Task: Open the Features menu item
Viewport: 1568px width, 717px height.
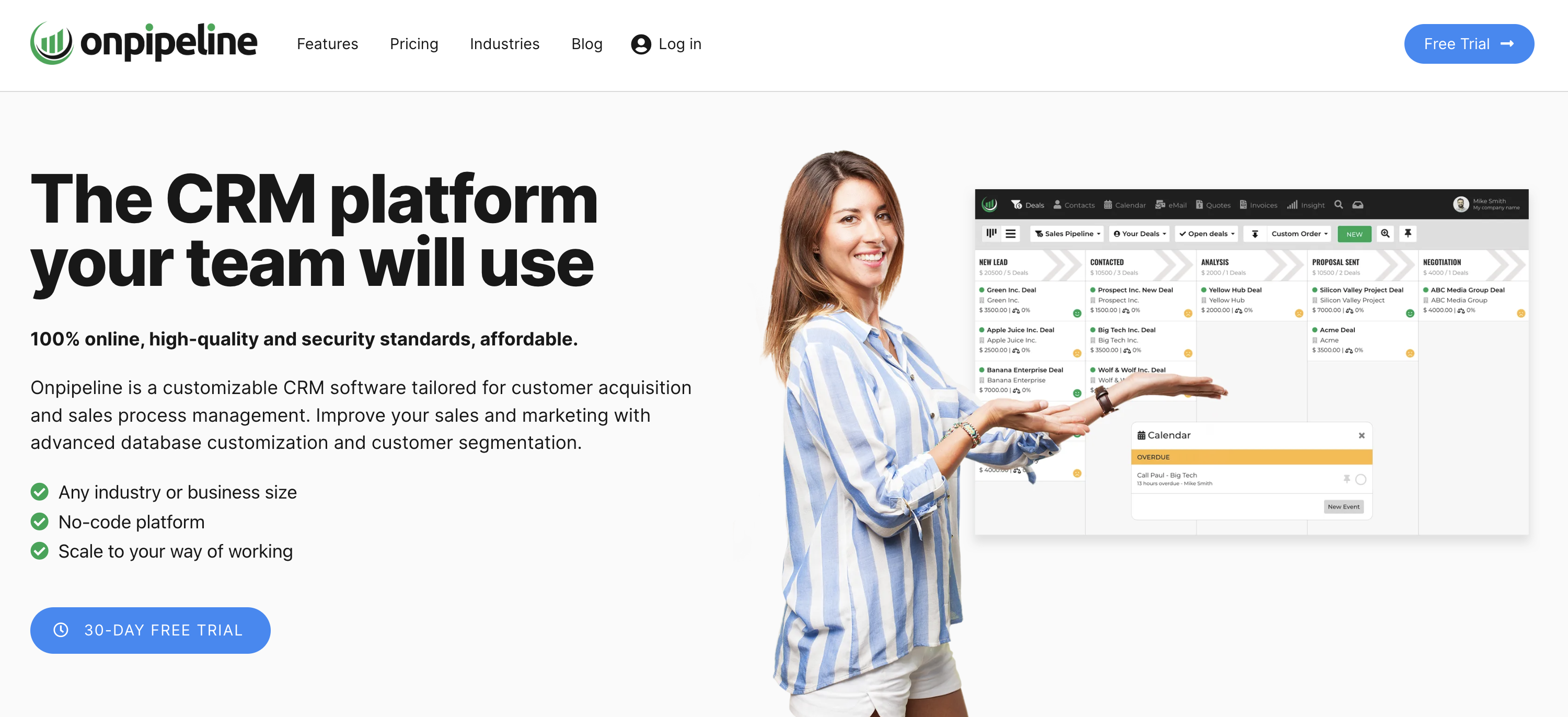Action: (x=327, y=44)
